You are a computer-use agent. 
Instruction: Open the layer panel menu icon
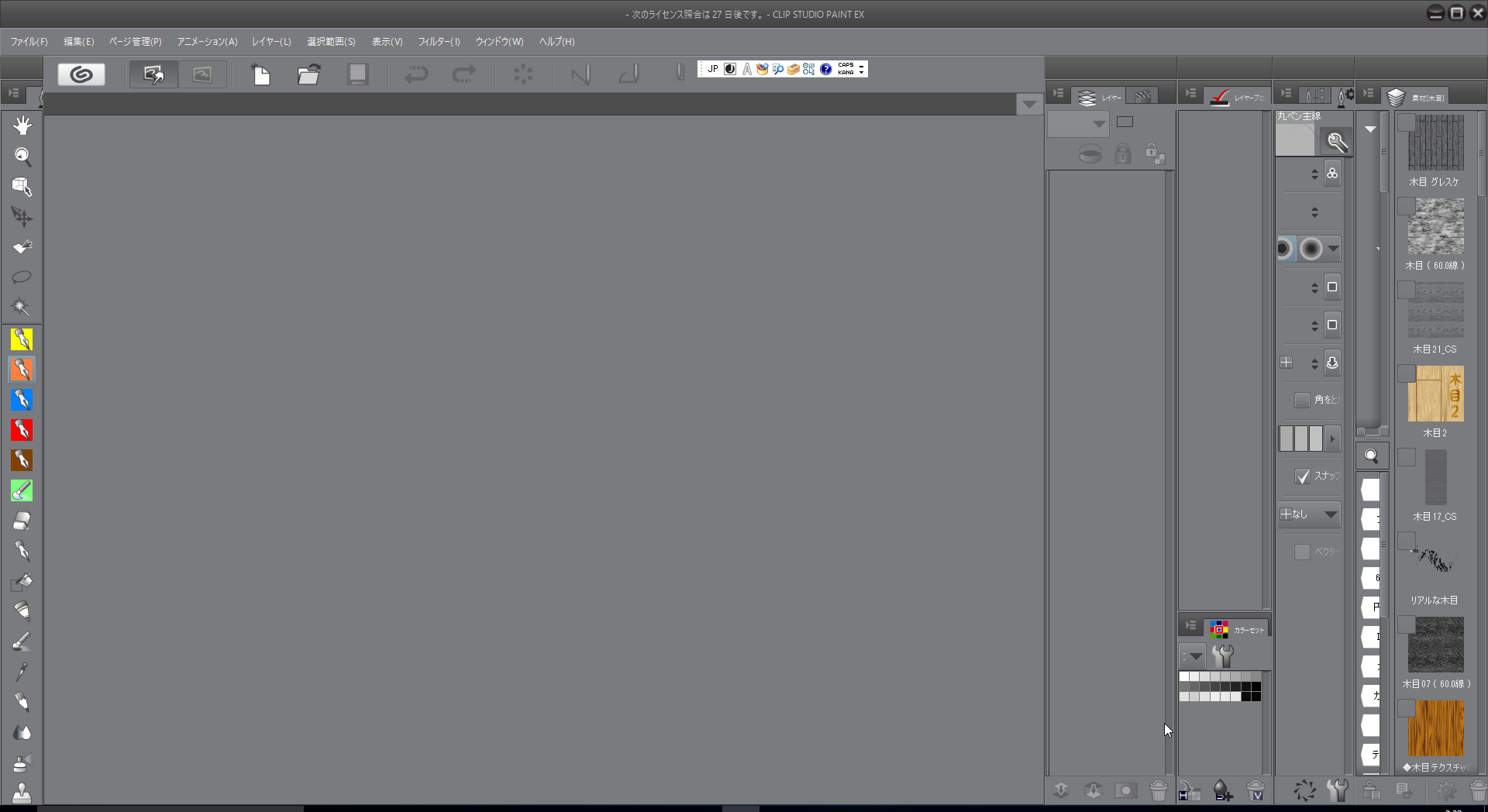pyautogui.click(x=1058, y=94)
